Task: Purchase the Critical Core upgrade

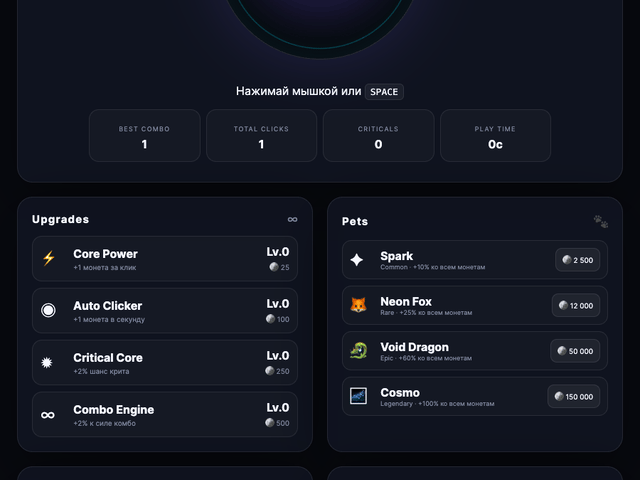Action: (165, 362)
